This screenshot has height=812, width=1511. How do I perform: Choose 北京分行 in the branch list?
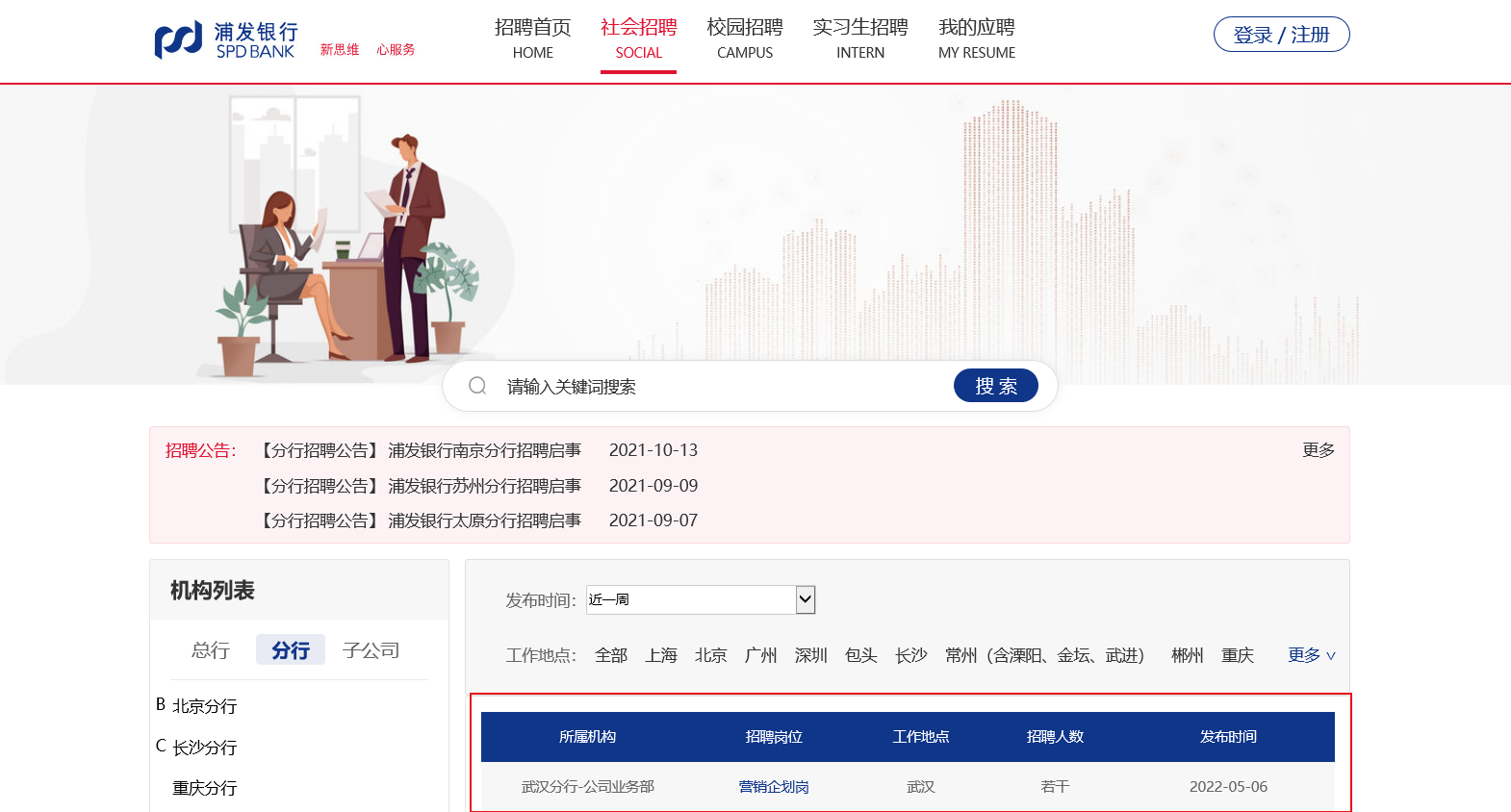click(x=204, y=706)
